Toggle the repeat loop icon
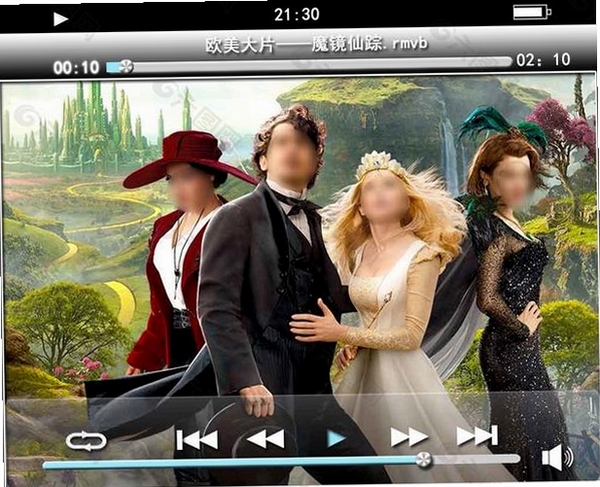Viewport: 600px width, 487px height. click(86, 441)
